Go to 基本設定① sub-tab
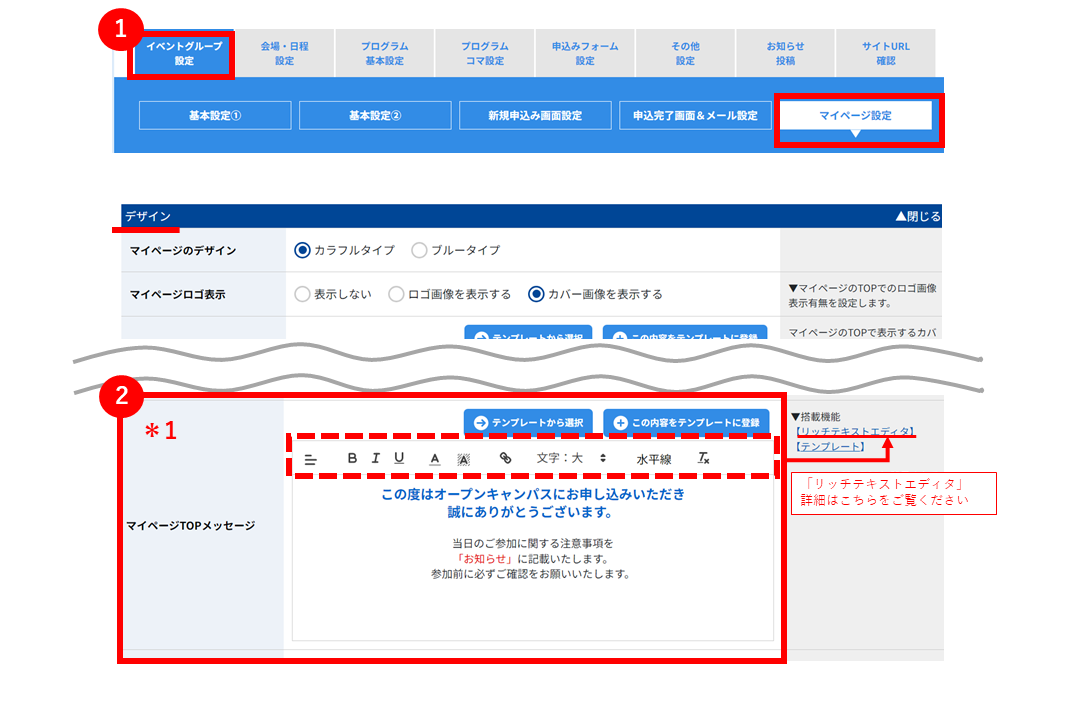The width and height of the screenshot is (1085, 720). click(215, 116)
